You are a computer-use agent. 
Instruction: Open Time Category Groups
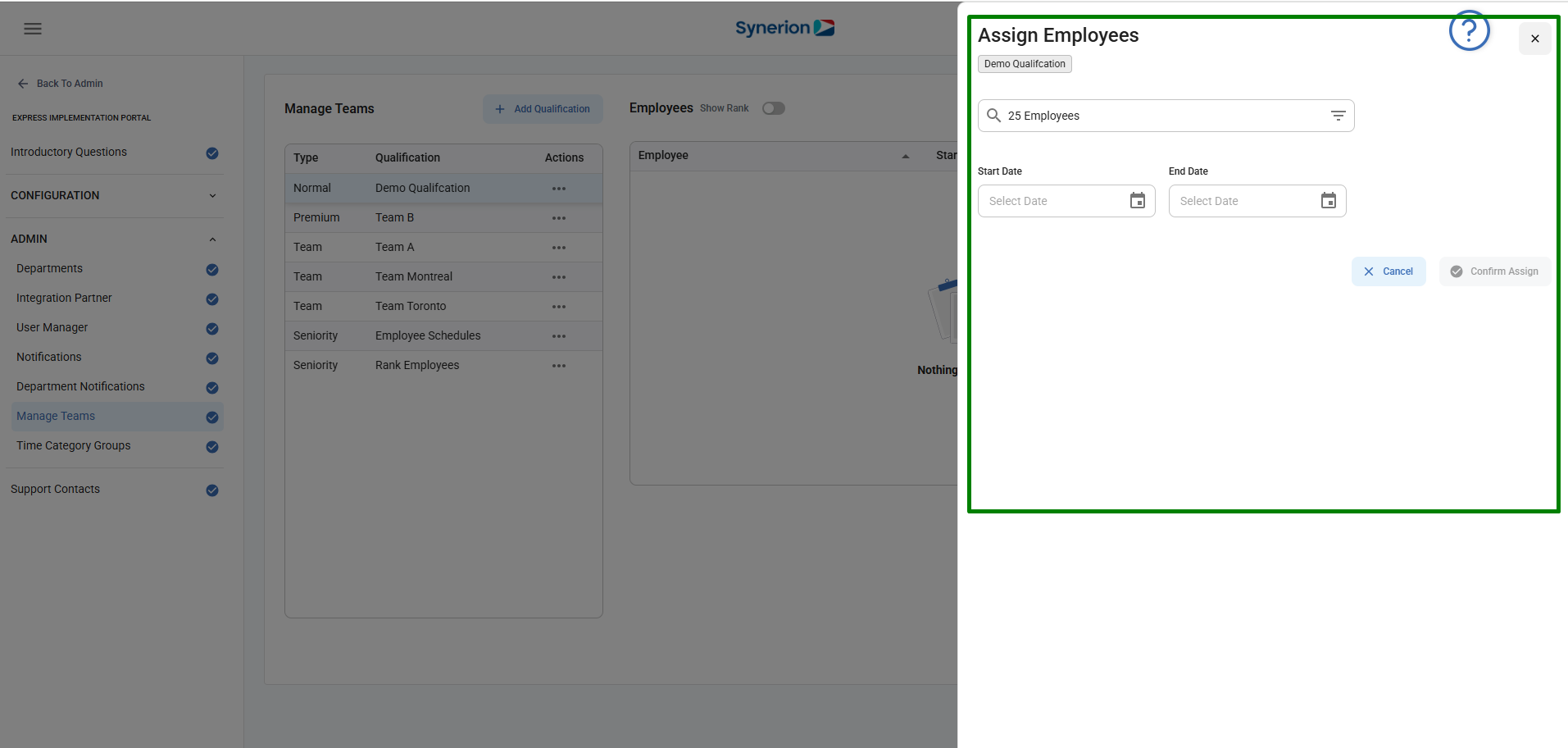tap(74, 445)
